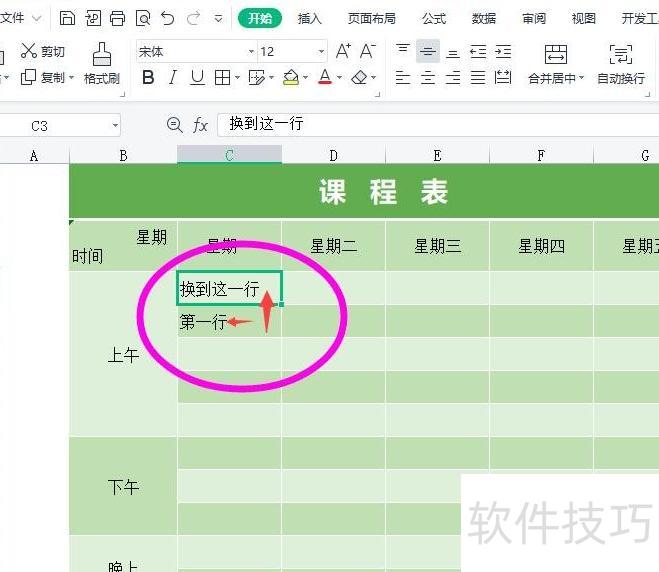Toggle Underline formatting
The height and width of the screenshot is (572, 659).
(x=197, y=77)
